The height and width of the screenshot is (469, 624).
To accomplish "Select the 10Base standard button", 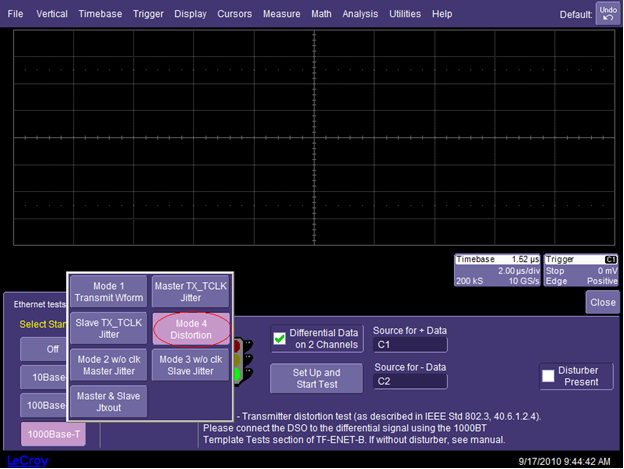I will pyautogui.click(x=44, y=377).
